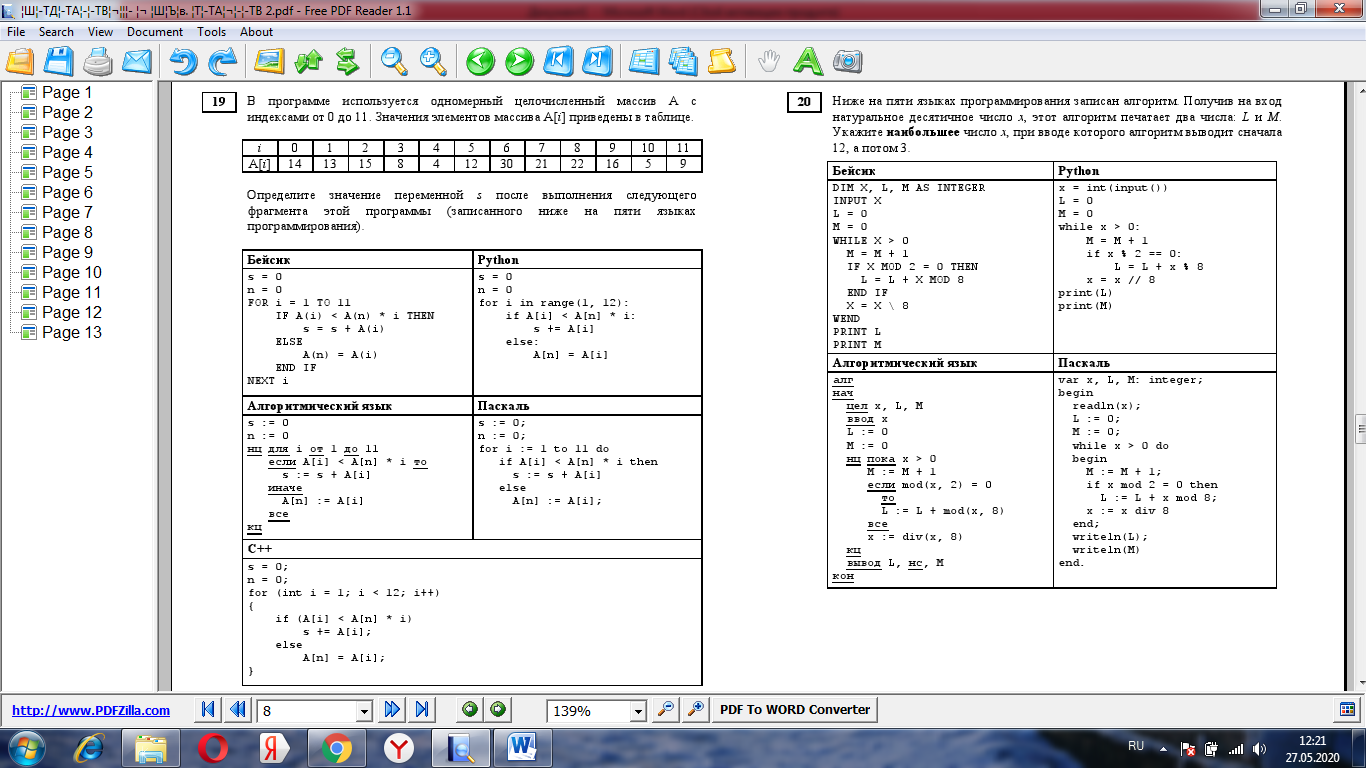The width and height of the screenshot is (1366, 768).
Task: Click the picture icon in the toolbar
Action: [270, 61]
